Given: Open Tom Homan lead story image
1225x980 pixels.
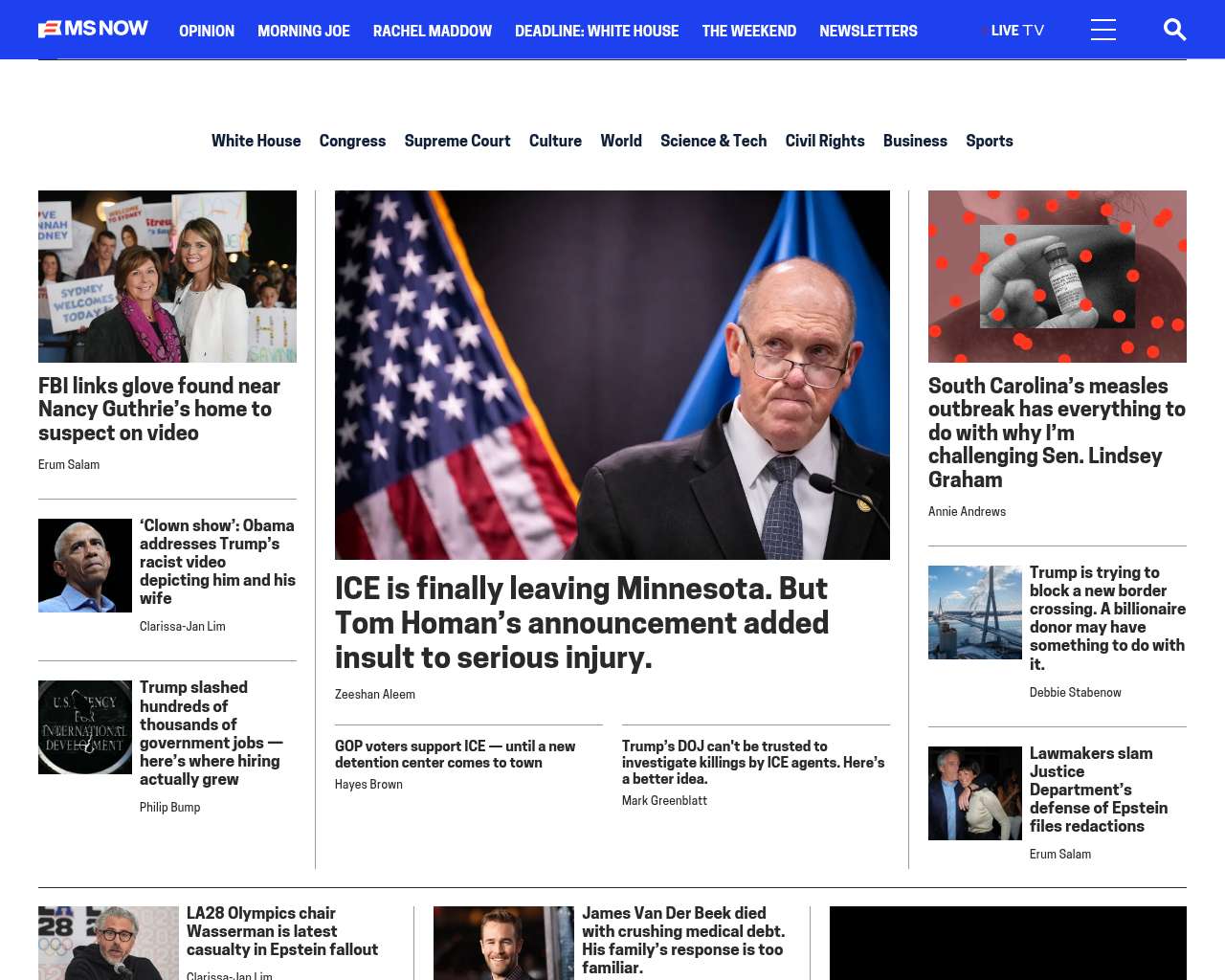Looking at the screenshot, I should (x=612, y=375).
